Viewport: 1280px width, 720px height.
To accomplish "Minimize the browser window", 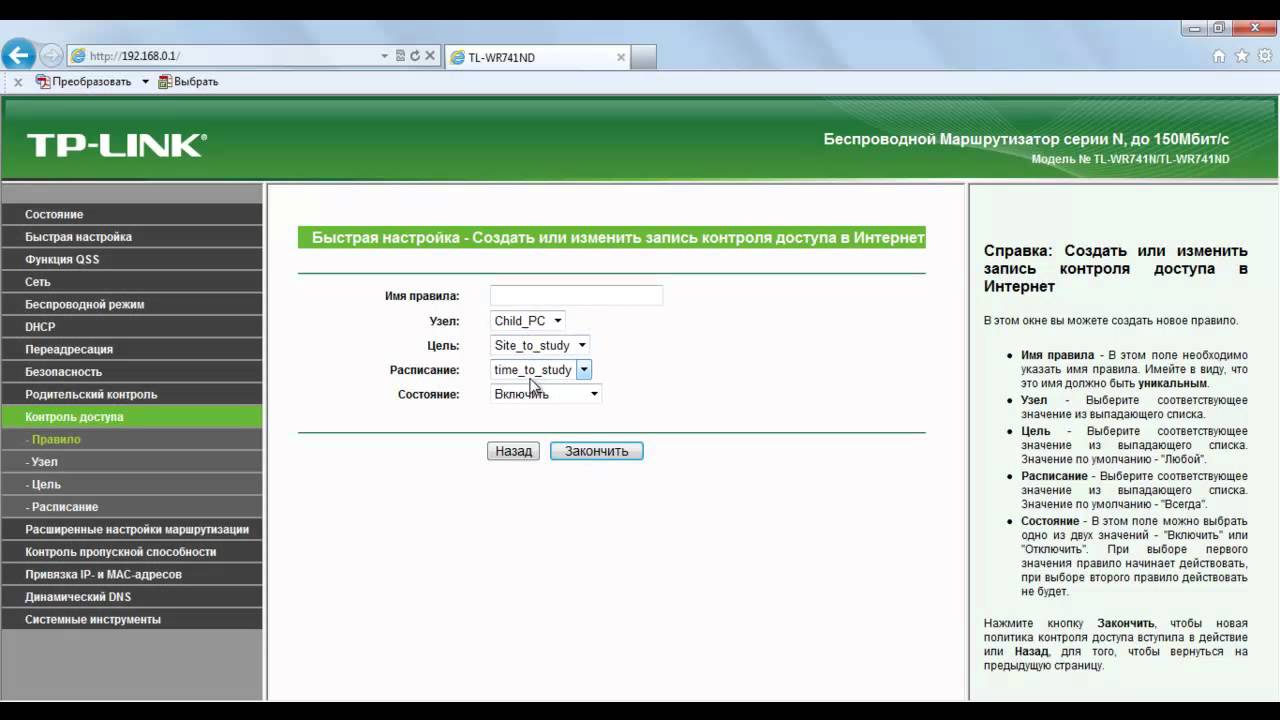I will click(1194, 28).
